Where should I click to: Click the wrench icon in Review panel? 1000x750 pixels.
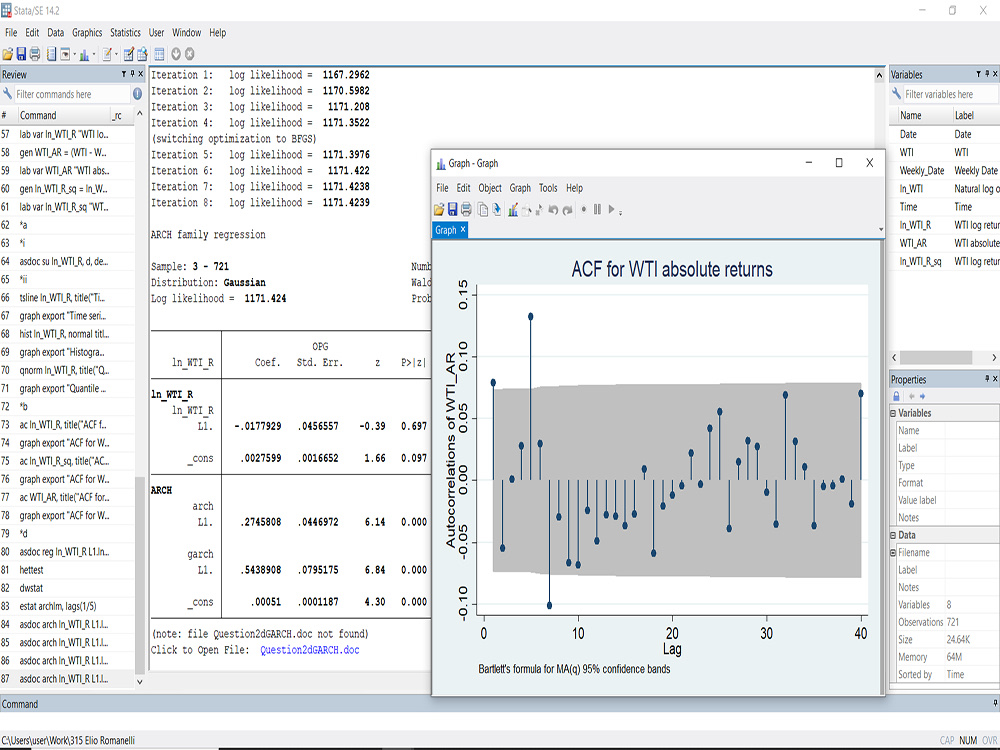point(7,94)
